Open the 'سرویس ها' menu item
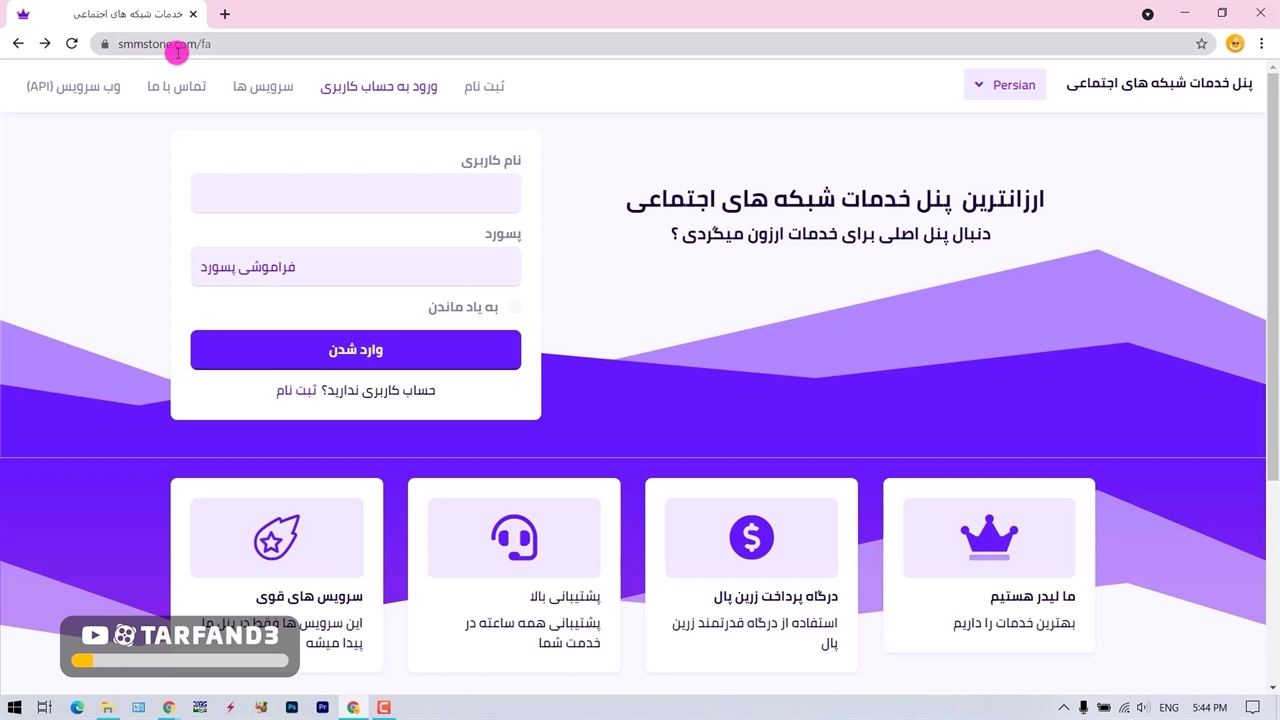Viewport: 1280px width, 720px height. point(263,86)
